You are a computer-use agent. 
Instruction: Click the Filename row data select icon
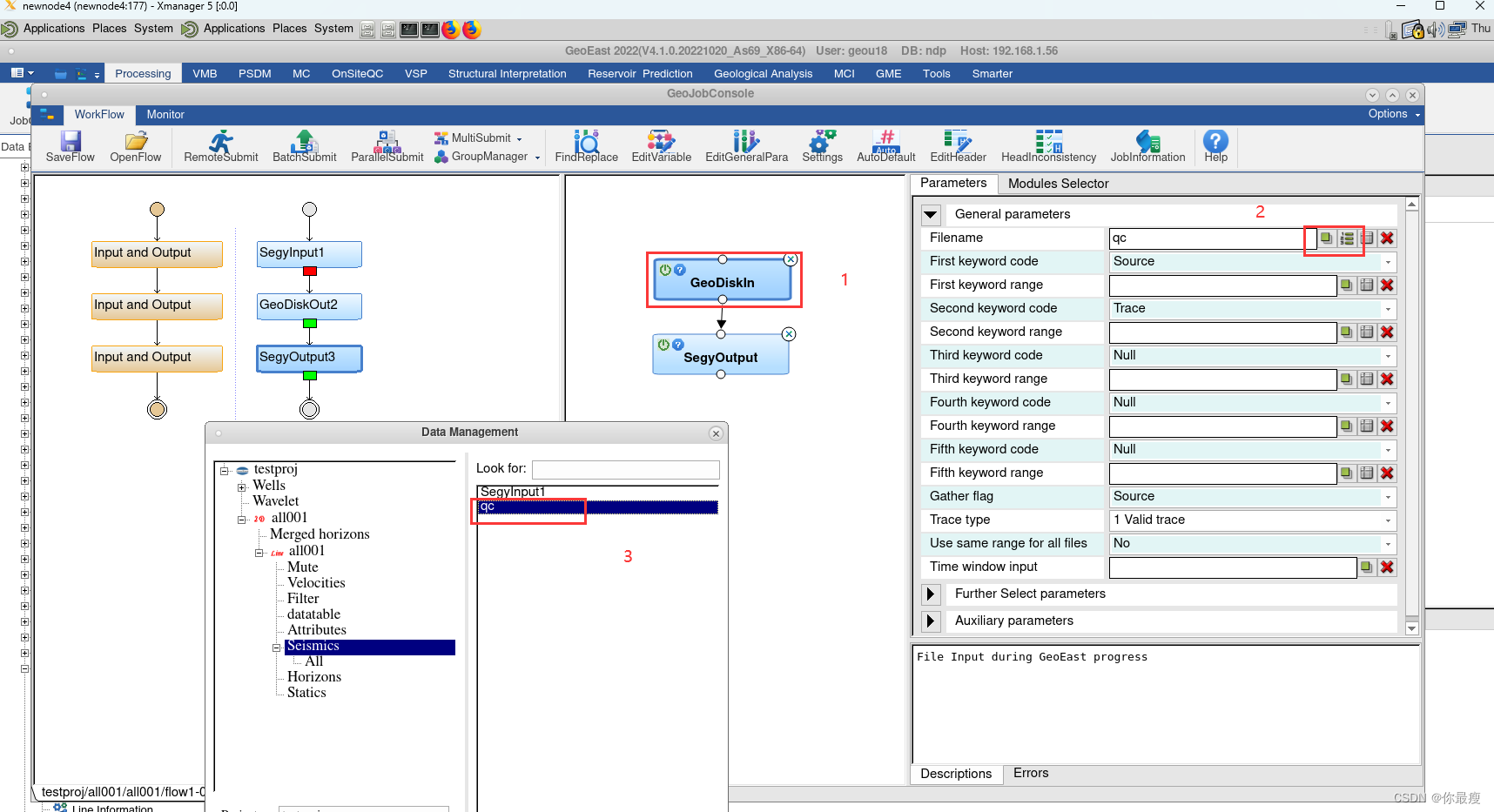click(1326, 238)
